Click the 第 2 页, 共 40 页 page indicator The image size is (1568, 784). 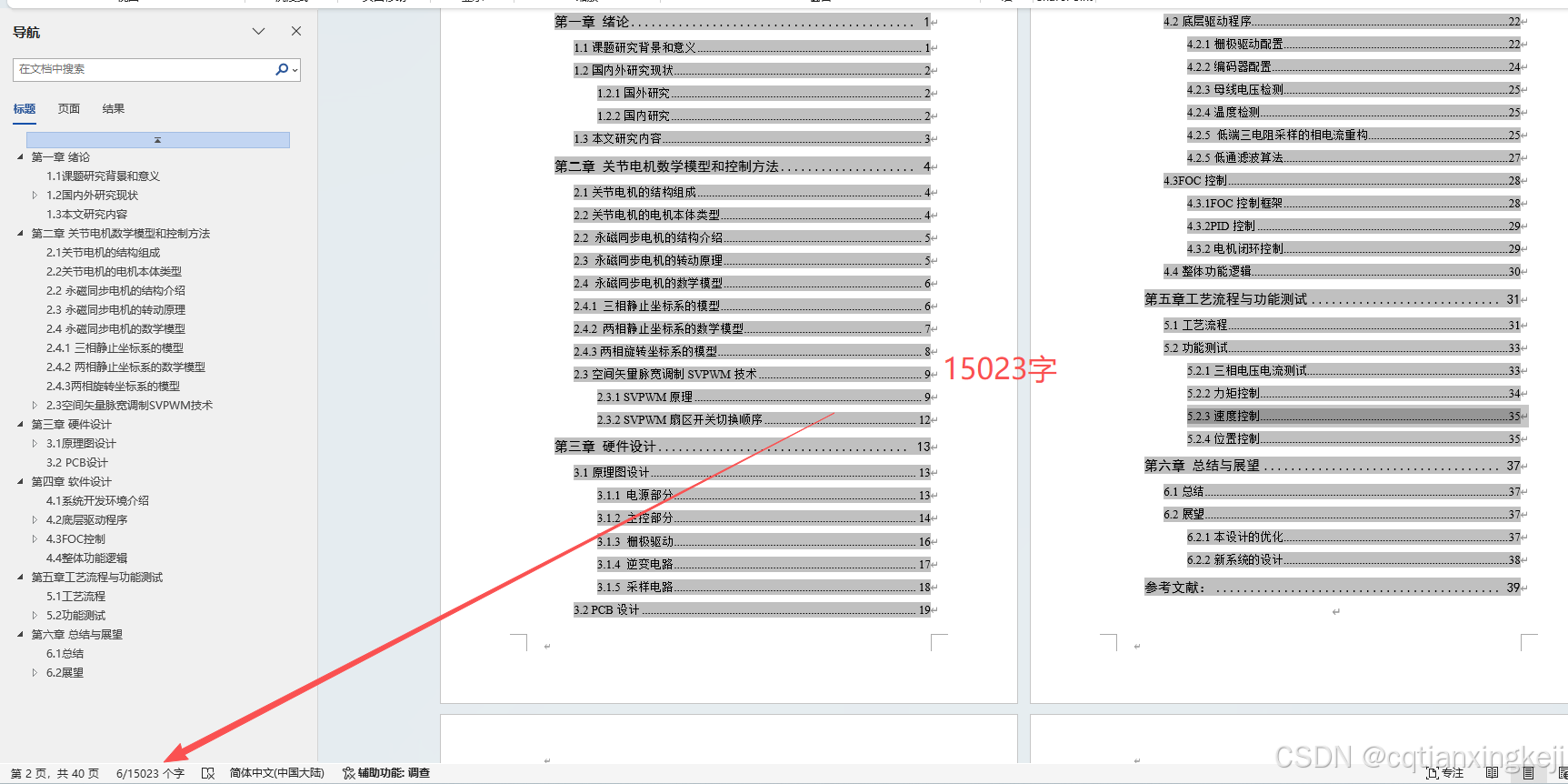coord(55,773)
